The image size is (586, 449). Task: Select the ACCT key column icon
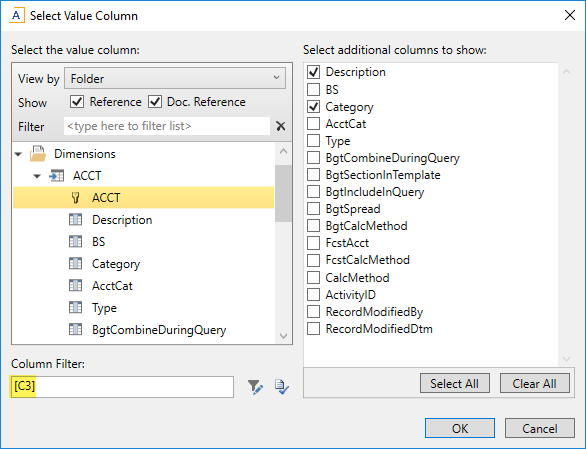pyautogui.click(x=75, y=197)
